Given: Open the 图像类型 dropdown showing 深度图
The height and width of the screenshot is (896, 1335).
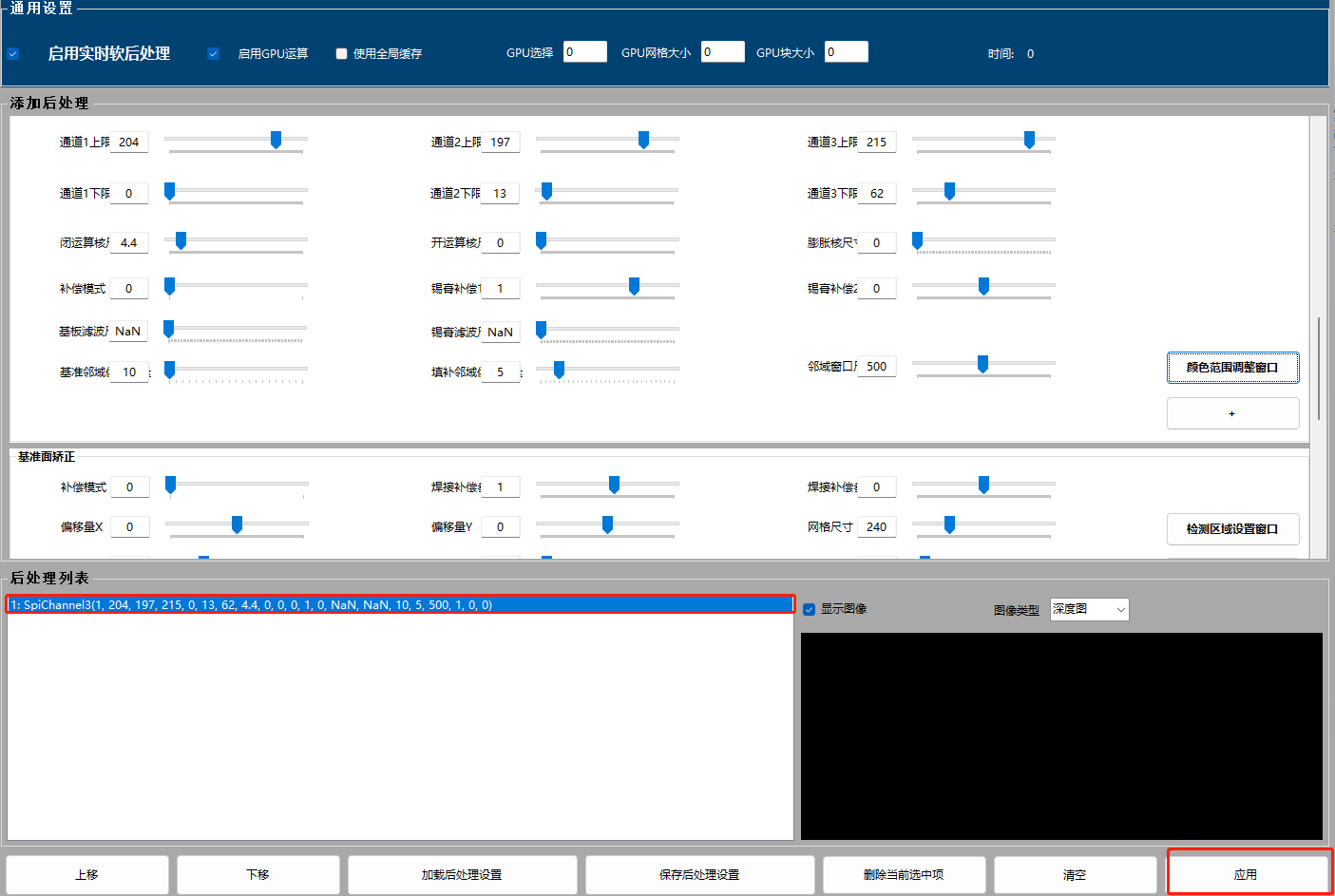Looking at the screenshot, I should (x=1089, y=609).
